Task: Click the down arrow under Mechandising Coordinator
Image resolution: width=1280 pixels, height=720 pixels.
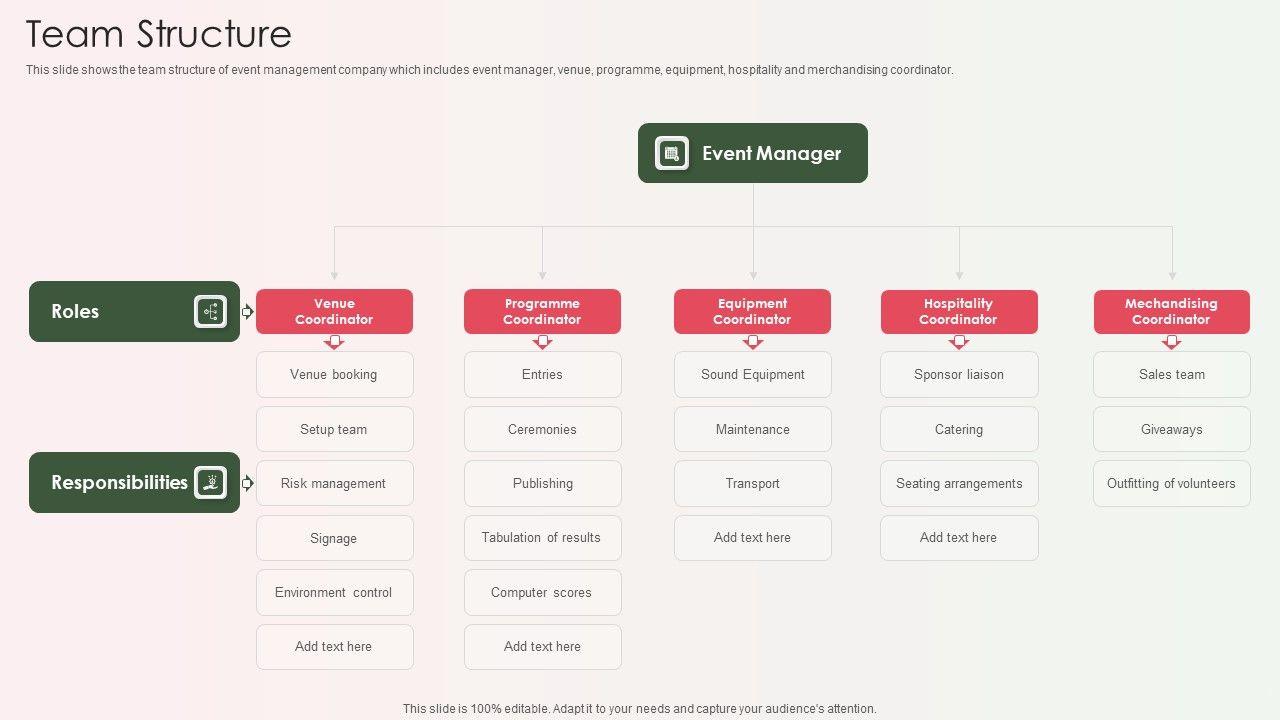Action: pos(1171,342)
